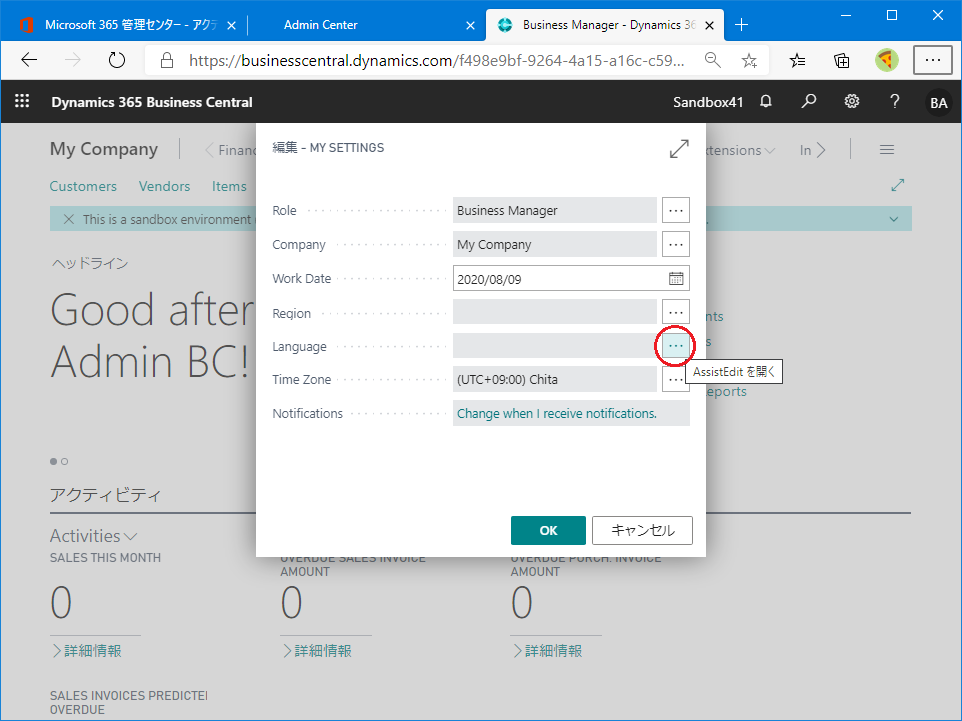Open the app launcher waffle icon
Viewport: 962px width, 721px height.
coord(22,101)
